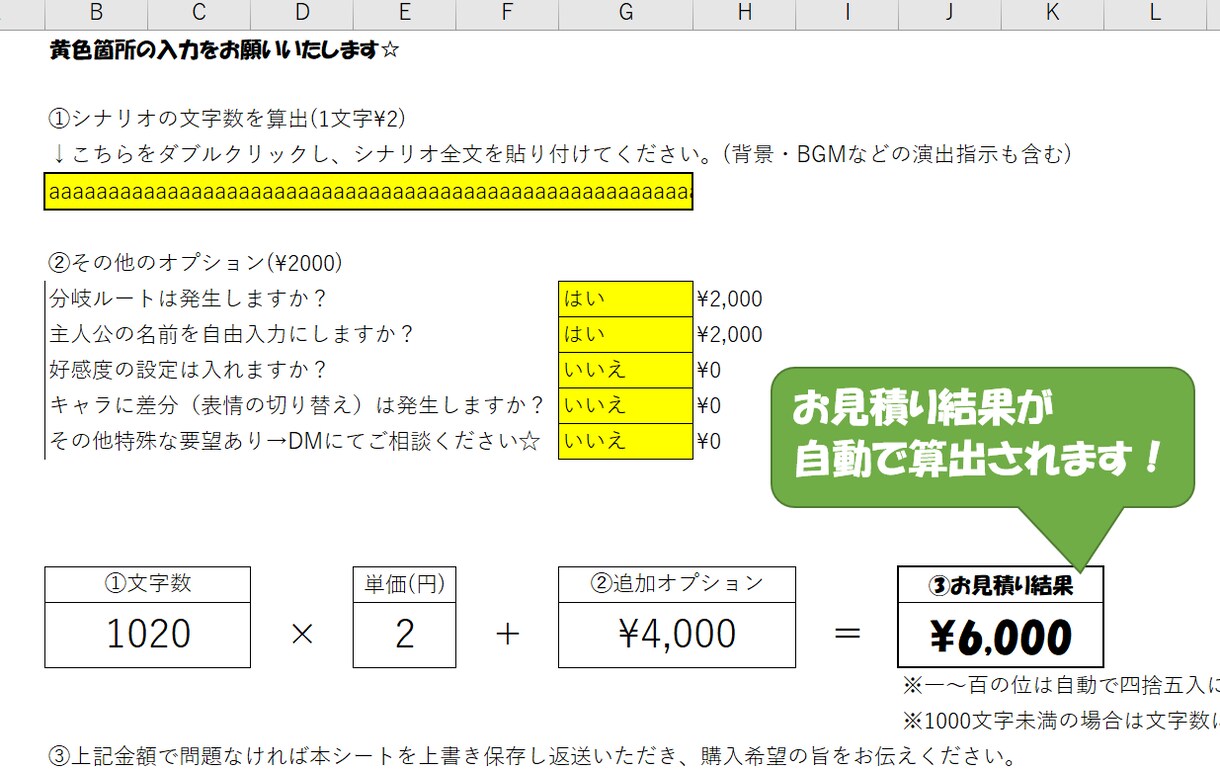Click the 黄色箇所の入力をお願いいたします heading
1220x771 pixels.
click(x=224, y=50)
